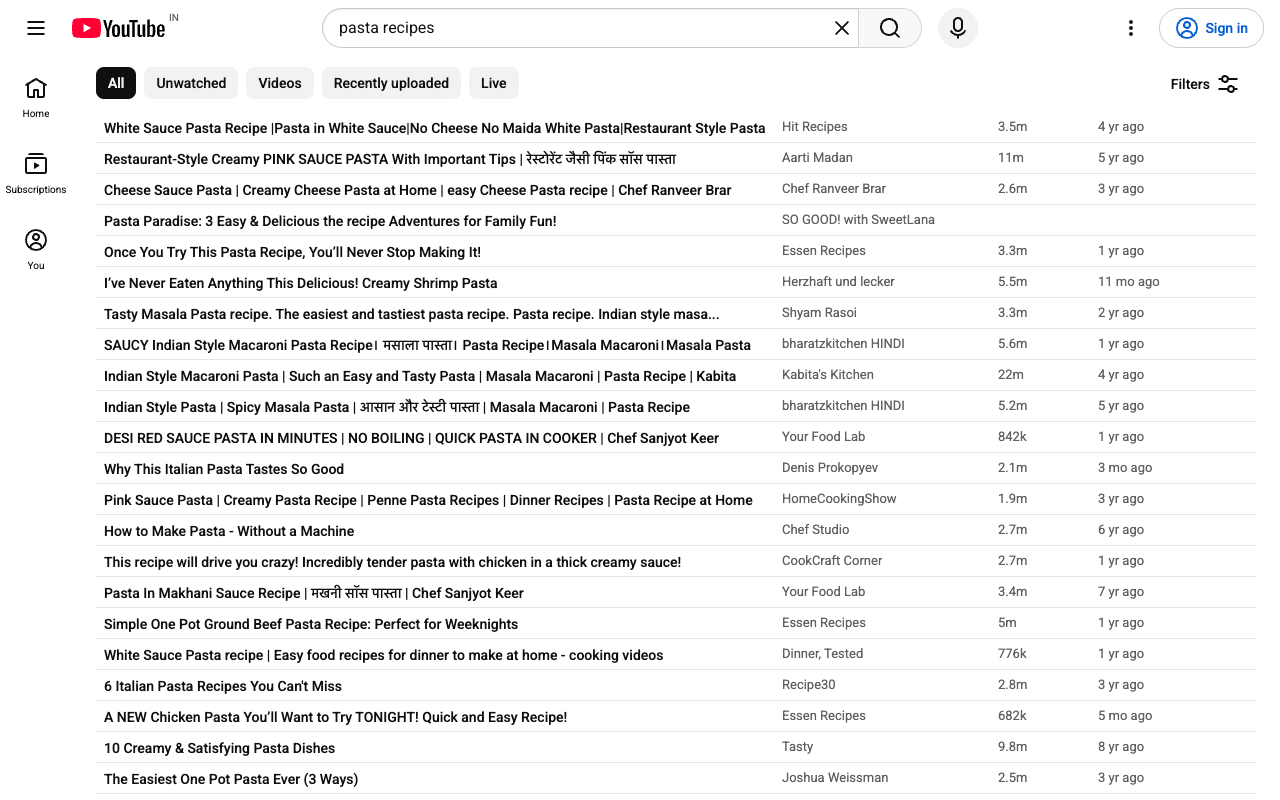Click channel name Aarti Madan
This screenshot has width=1280, height=800.
[x=817, y=158]
